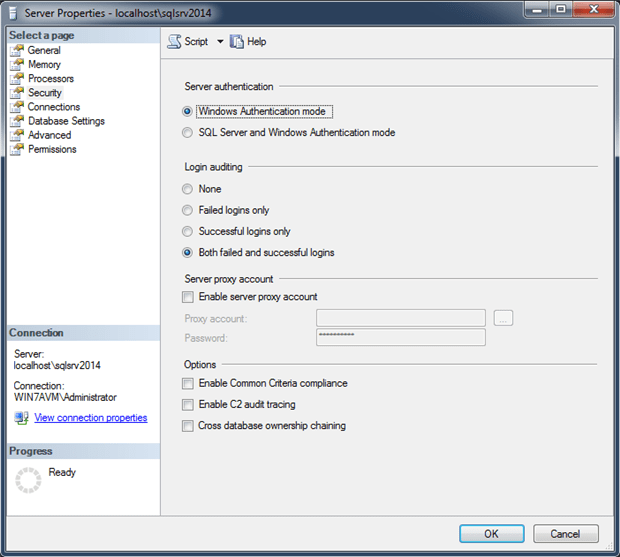Viewport: 620px width, 557px height.
Task: Click the Server proxy account heading
Action: pyautogui.click(x=229, y=279)
